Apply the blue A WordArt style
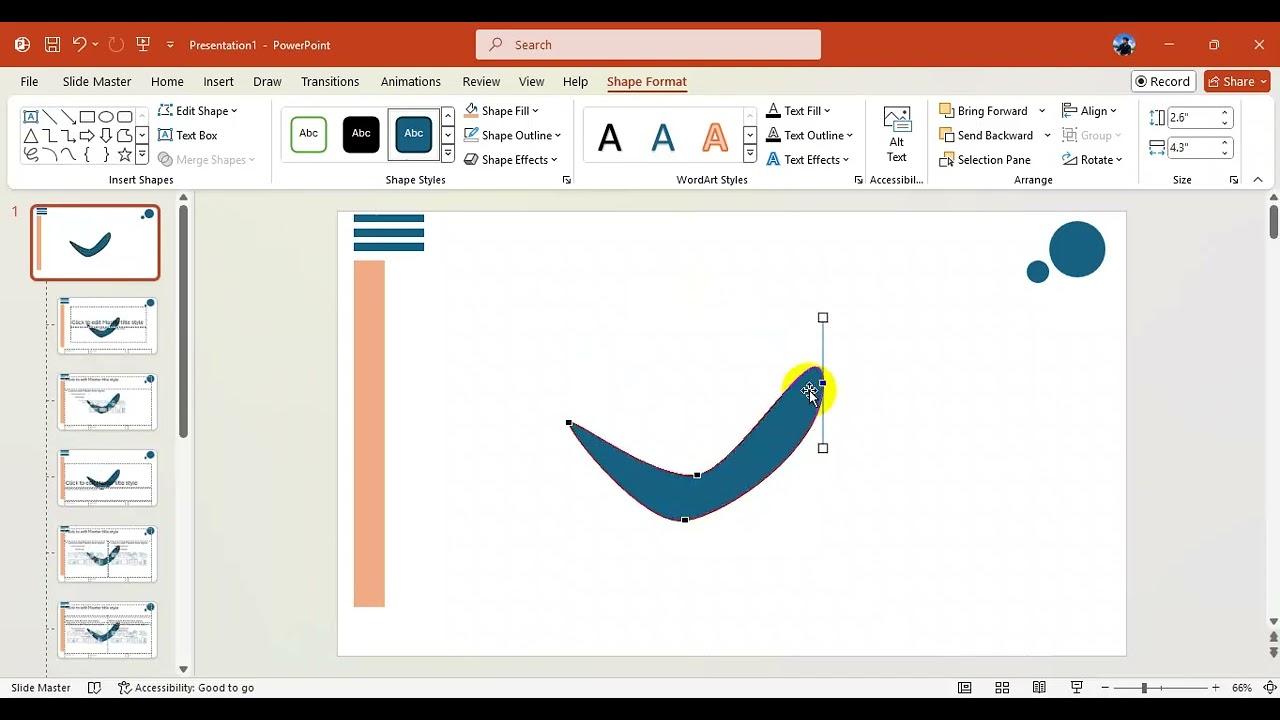The image size is (1280, 720). pyautogui.click(x=663, y=136)
